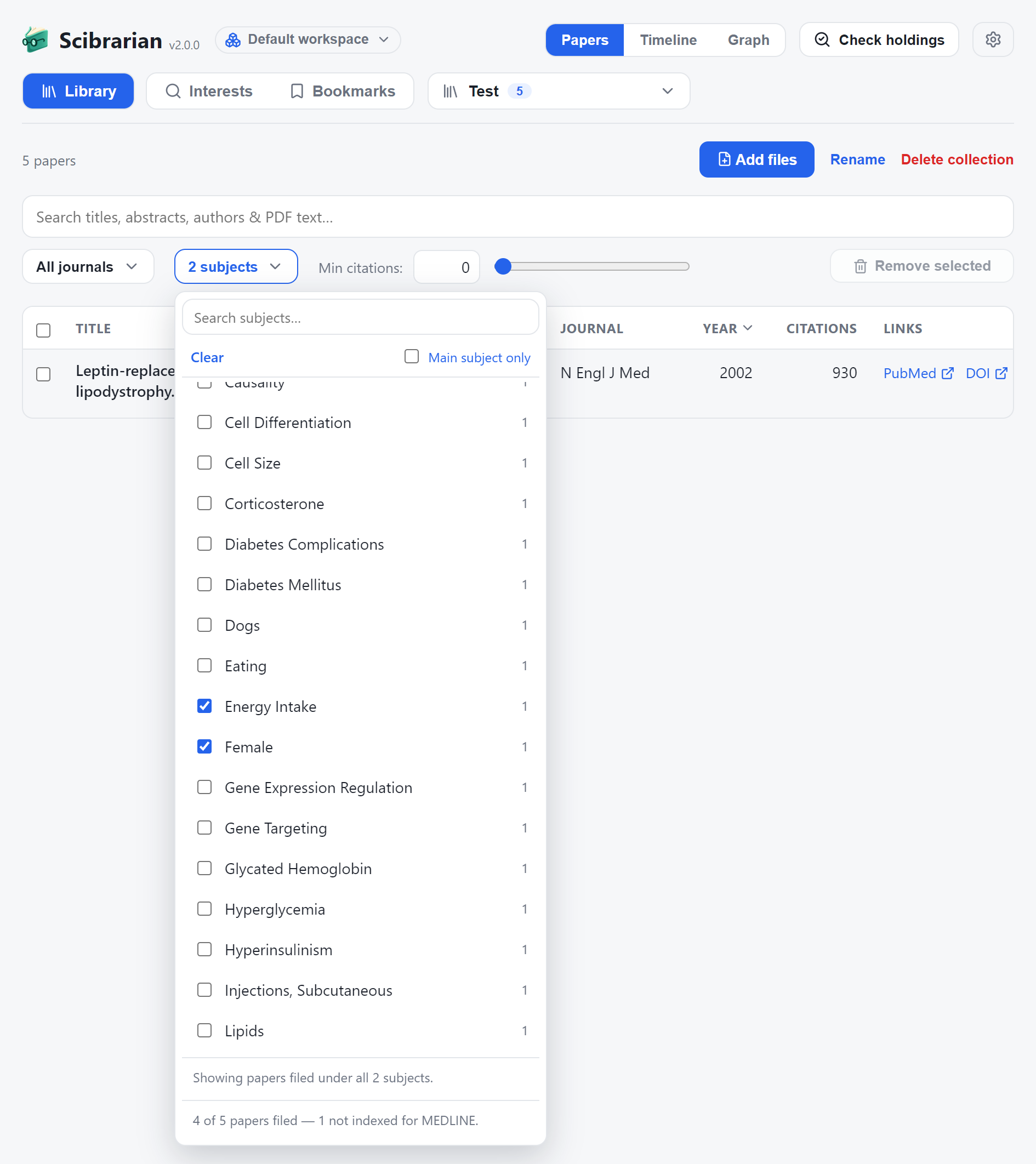Check the Lipids subject checkbox
The width and height of the screenshot is (1036, 1164).
tap(204, 1031)
